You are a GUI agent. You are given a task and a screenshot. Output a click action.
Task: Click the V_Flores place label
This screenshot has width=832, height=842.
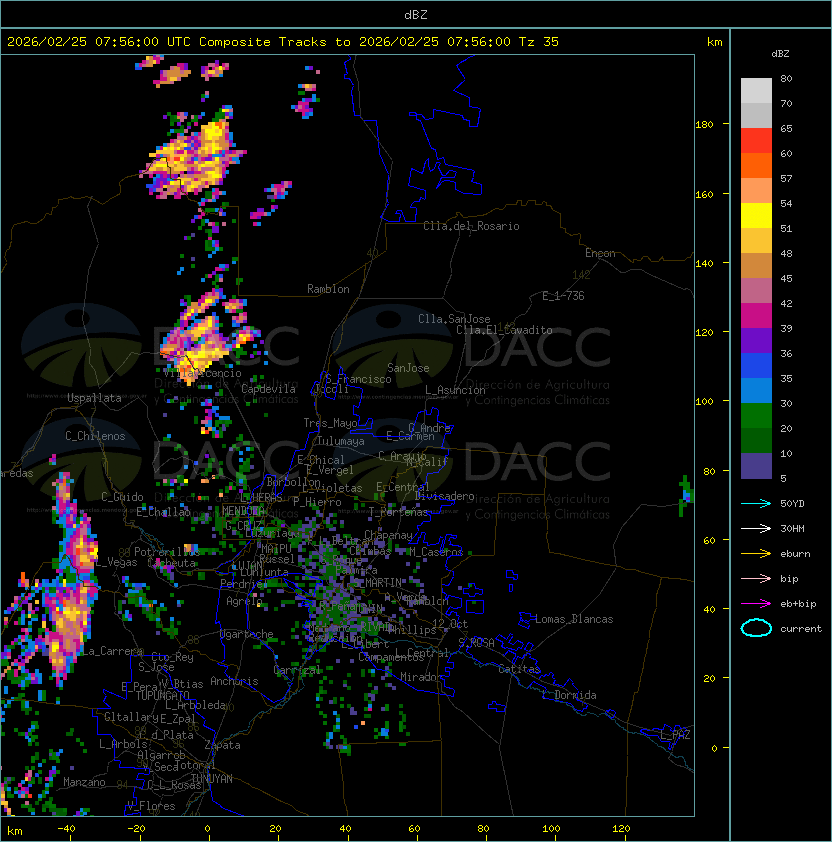[x=151, y=806]
